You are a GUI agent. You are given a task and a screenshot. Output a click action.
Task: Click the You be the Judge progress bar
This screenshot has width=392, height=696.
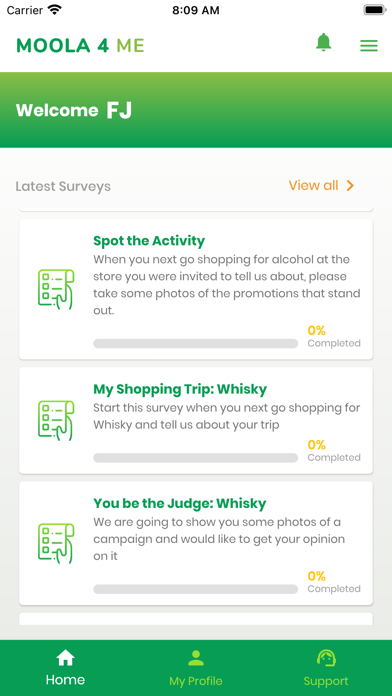pos(195,589)
